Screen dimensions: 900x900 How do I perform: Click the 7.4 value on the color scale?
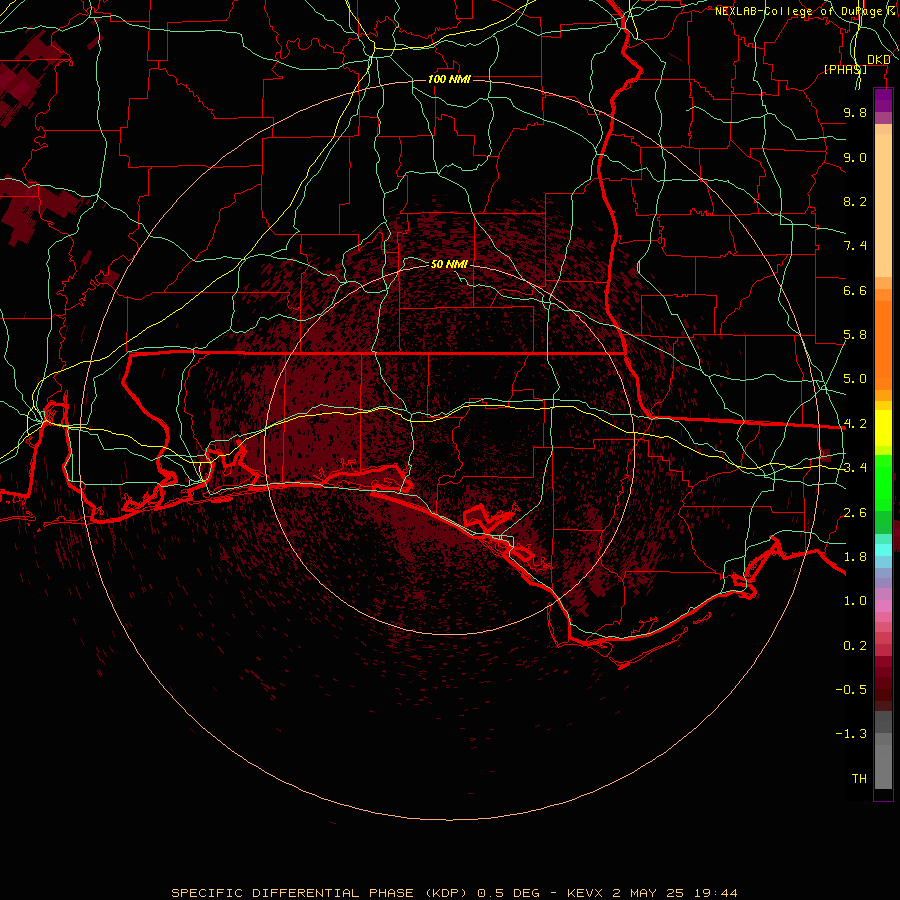tap(855, 246)
